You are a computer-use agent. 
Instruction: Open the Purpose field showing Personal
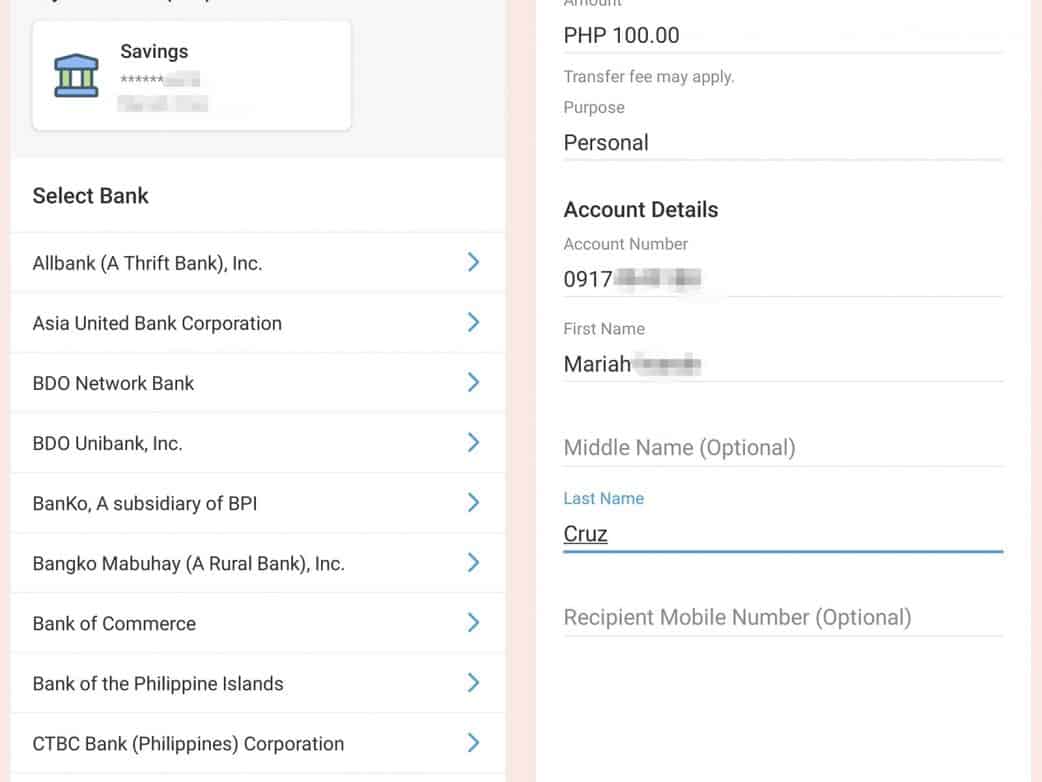coord(782,143)
